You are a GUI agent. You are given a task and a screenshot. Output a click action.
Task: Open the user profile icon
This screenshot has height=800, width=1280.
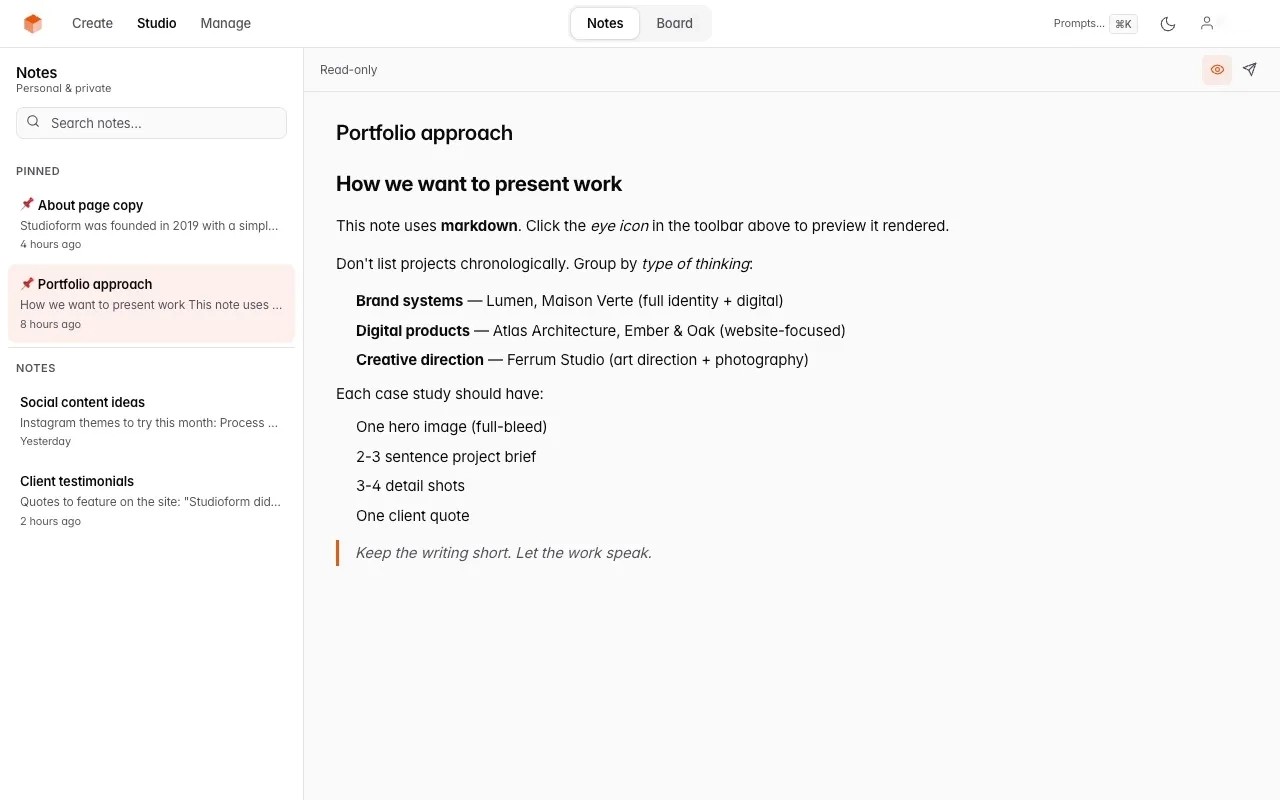tap(1207, 22)
